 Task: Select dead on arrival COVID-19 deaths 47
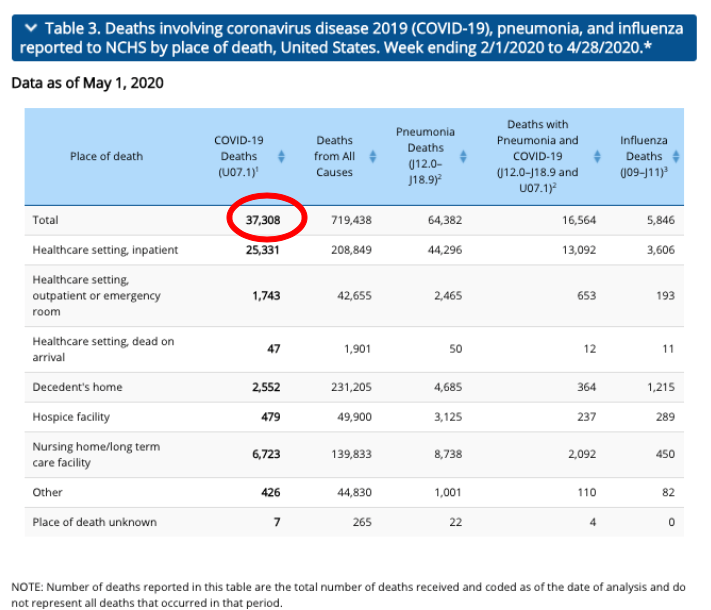point(273,349)
